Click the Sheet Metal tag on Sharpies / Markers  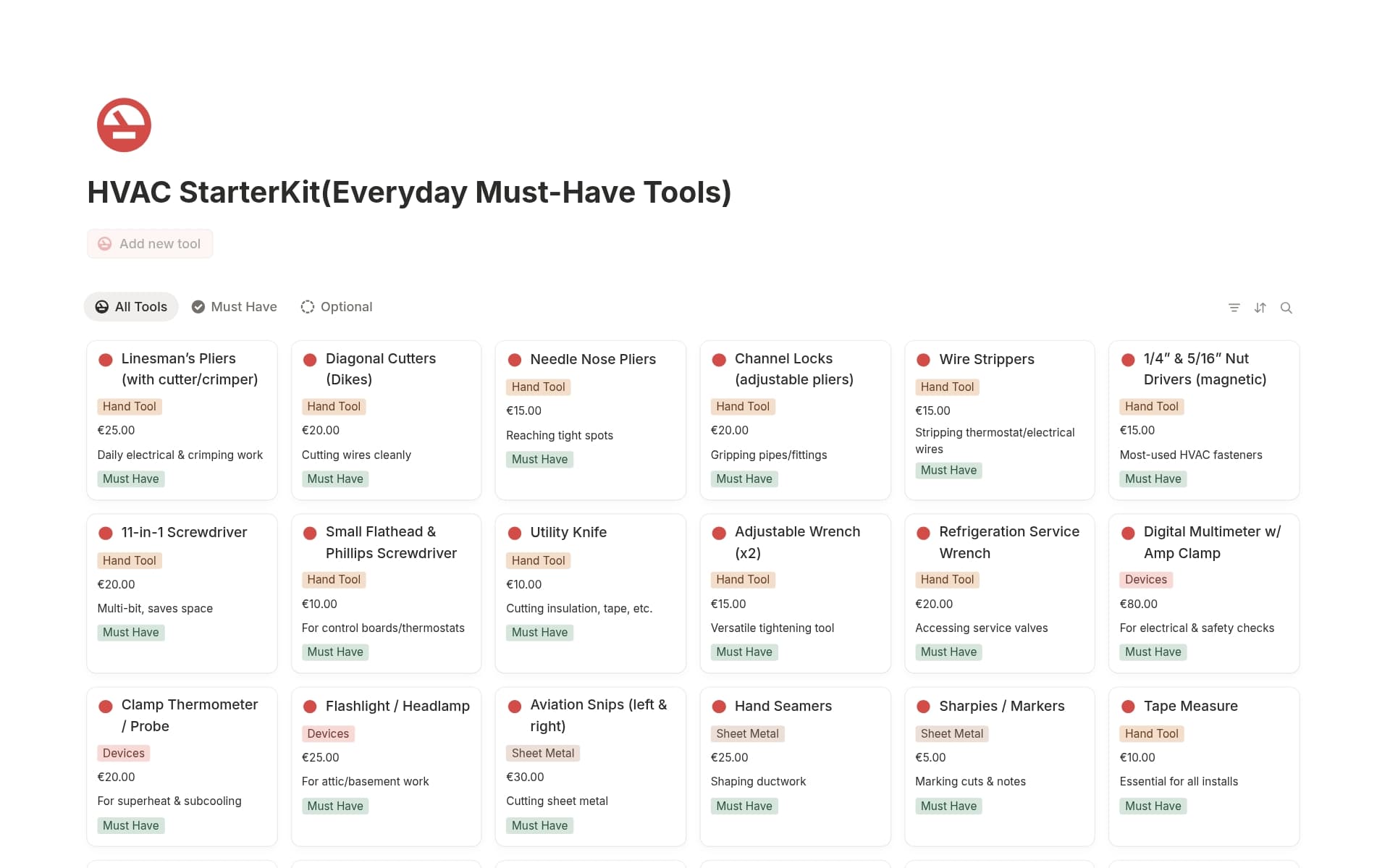click(951, 733)
